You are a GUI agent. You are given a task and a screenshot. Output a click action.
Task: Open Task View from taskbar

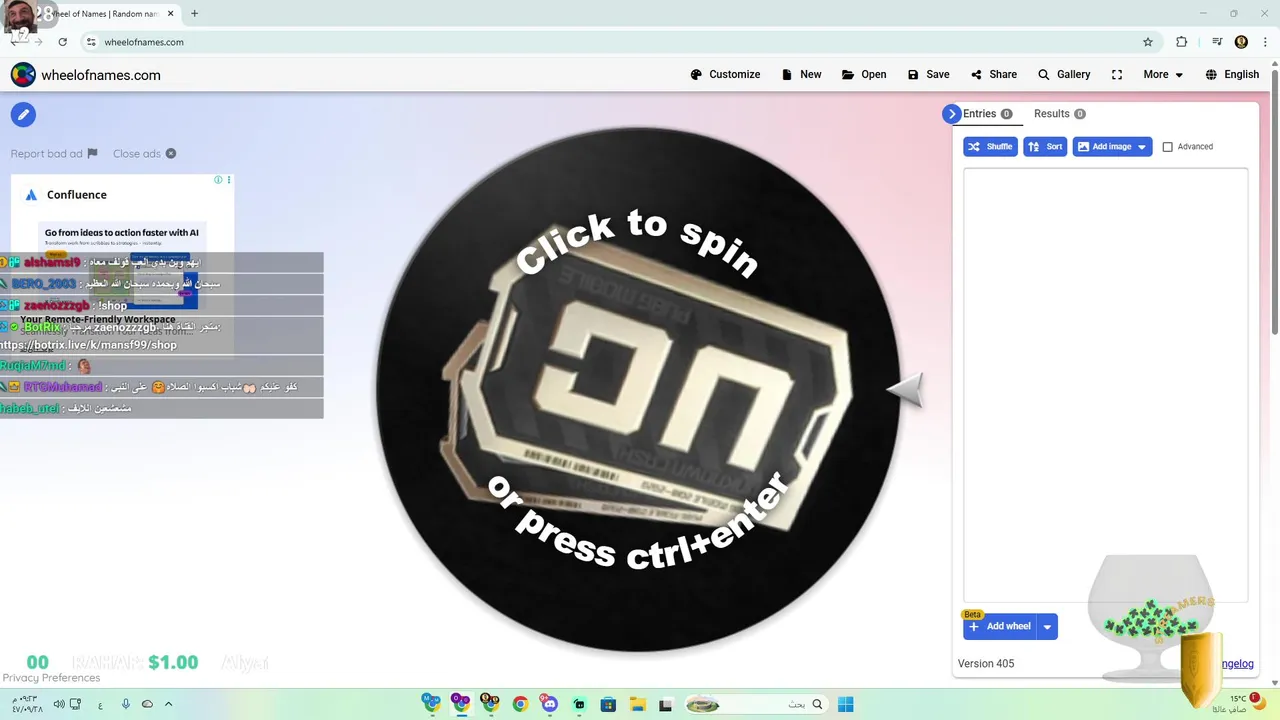(666, 704)
